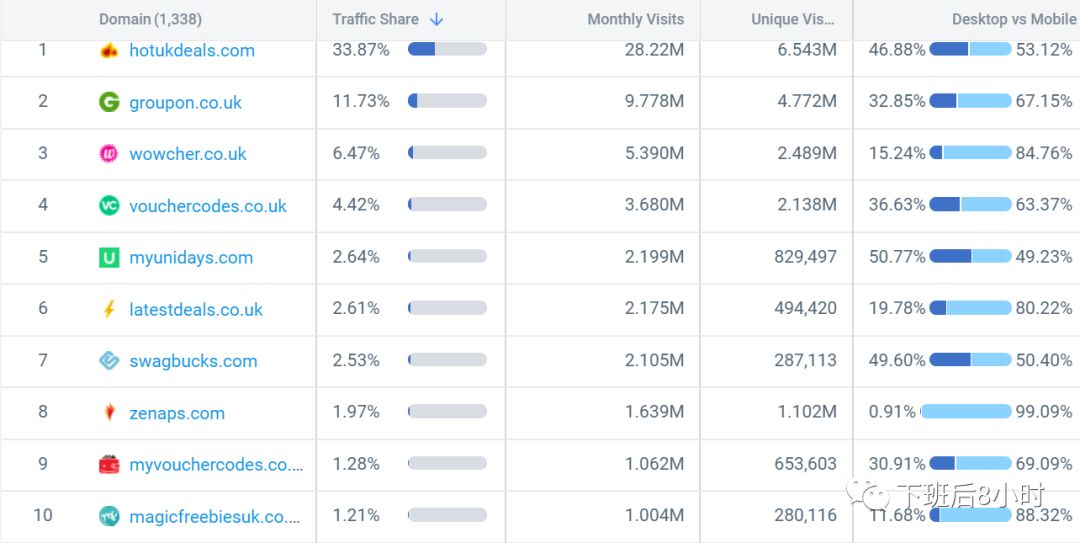Open the swagbucks.com domain link

[x=193, y=361]
